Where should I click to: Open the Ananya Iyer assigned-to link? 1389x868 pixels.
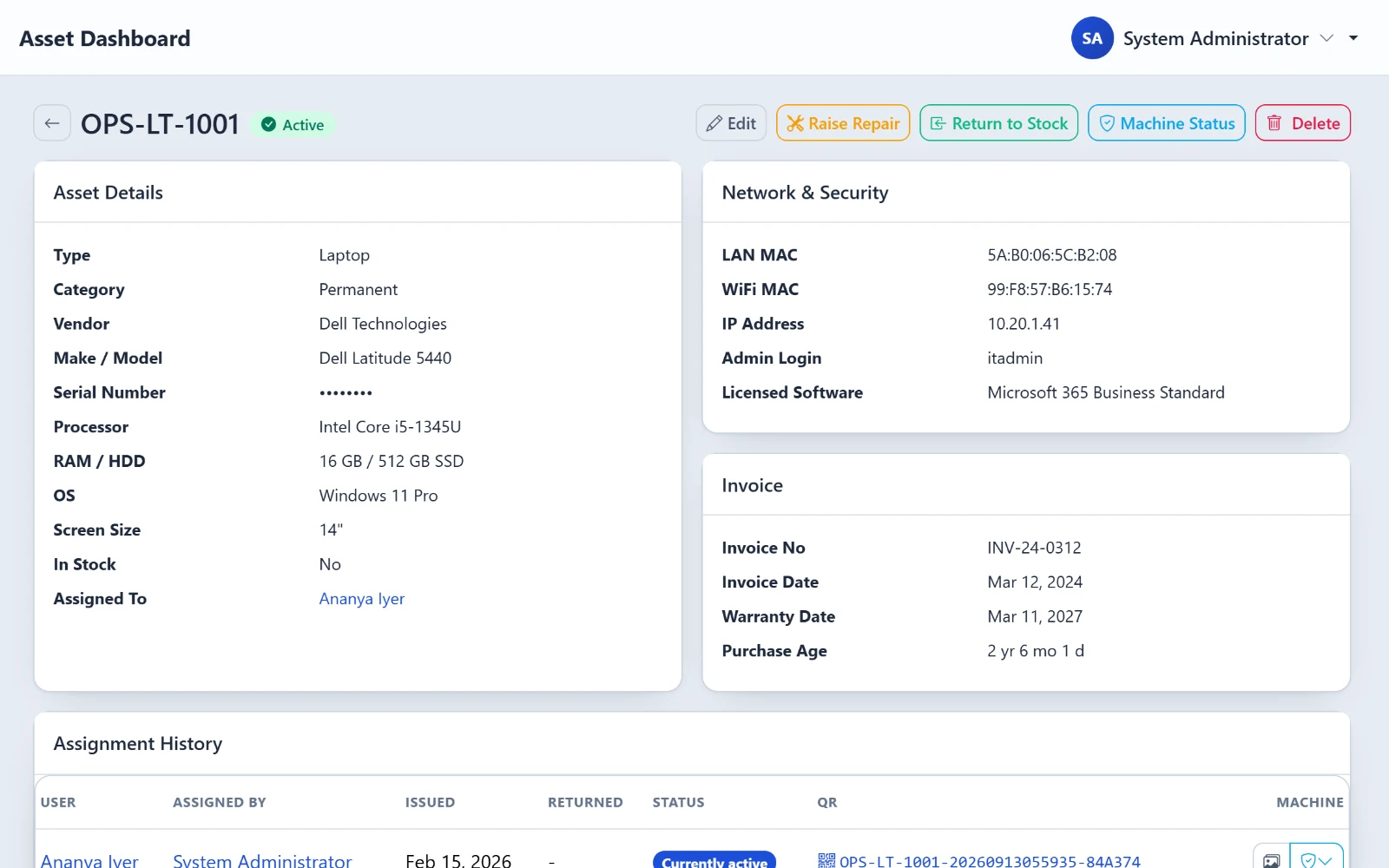[x=362, y=599]
